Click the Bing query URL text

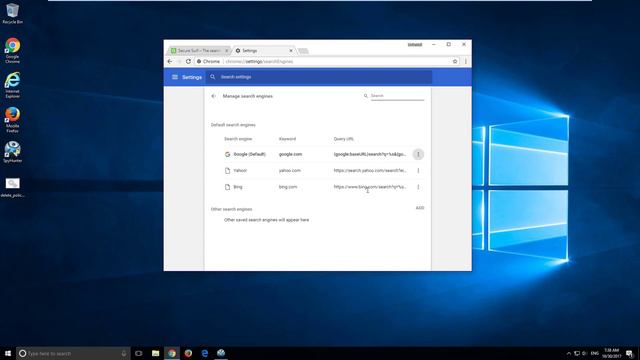pos(370,187)
